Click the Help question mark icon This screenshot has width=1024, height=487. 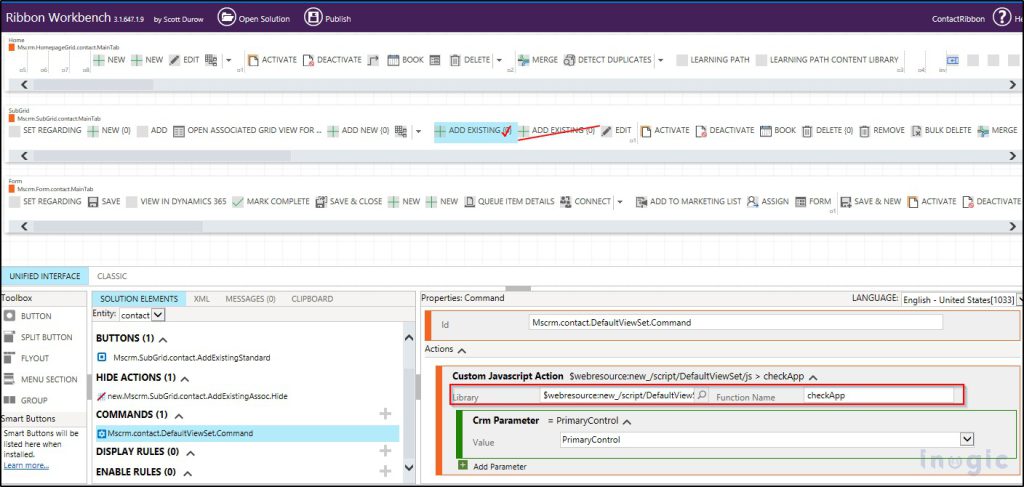[x=1002, y=17]
